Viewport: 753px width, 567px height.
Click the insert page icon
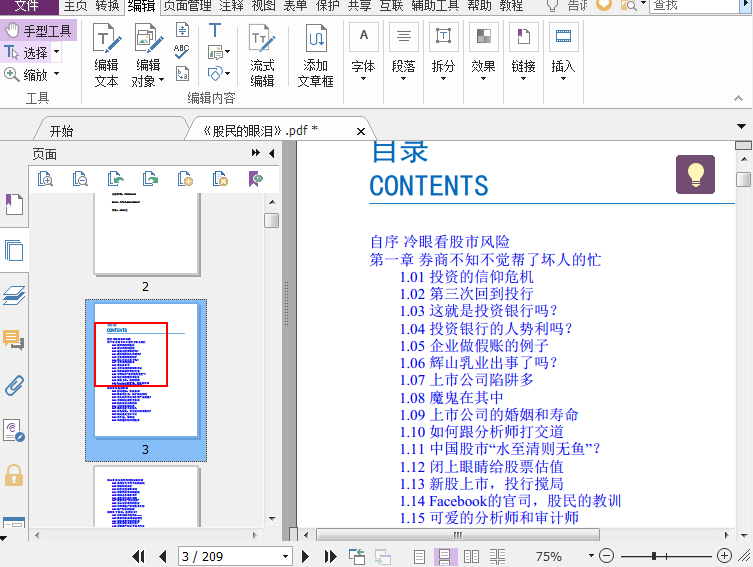[185, 179]
